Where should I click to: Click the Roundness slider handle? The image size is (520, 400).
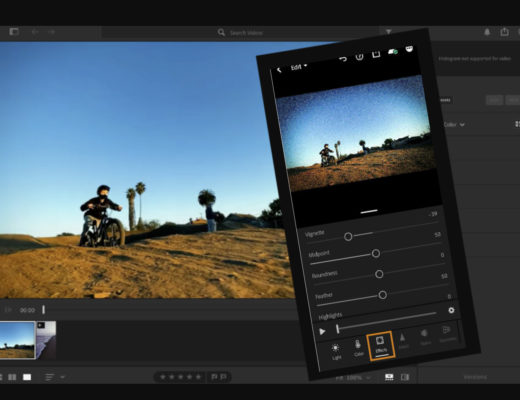pos(379,274)
